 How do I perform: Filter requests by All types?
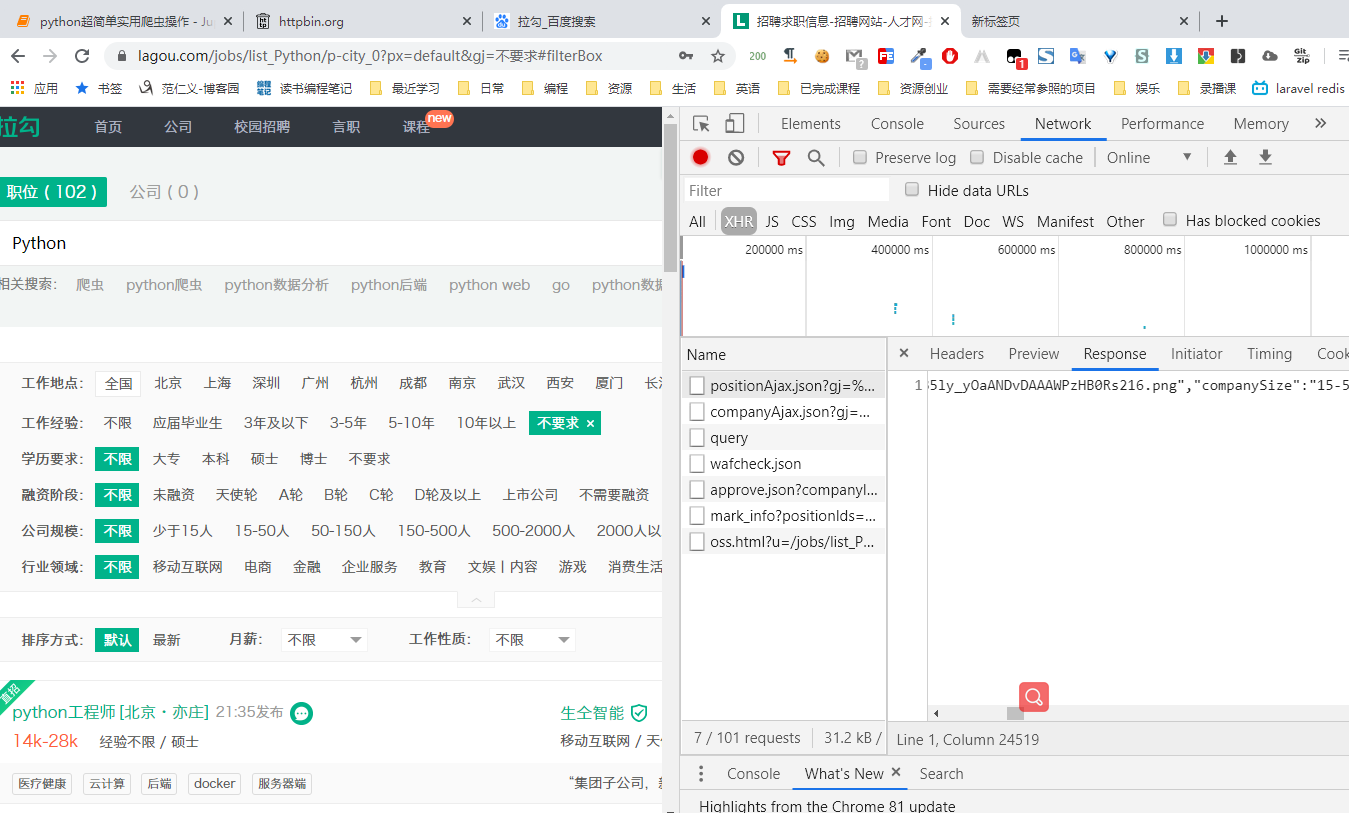697,221
